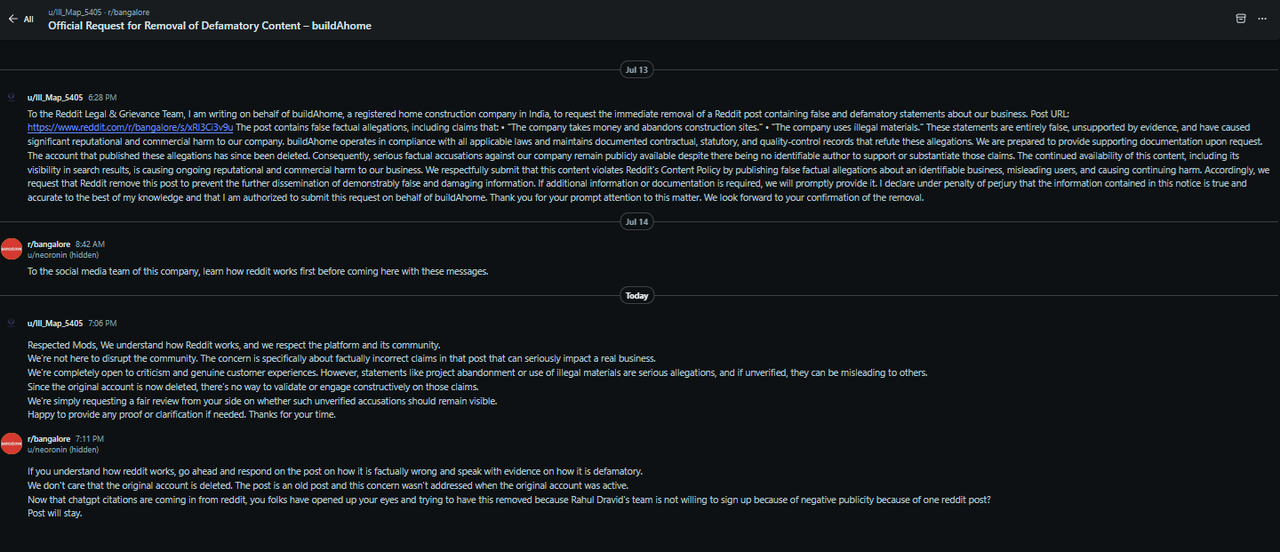This screenshot has height=552, width=1280.
Task: Open the reddit.com/r/bangalore post URL
Action: (x=130, y=128)
